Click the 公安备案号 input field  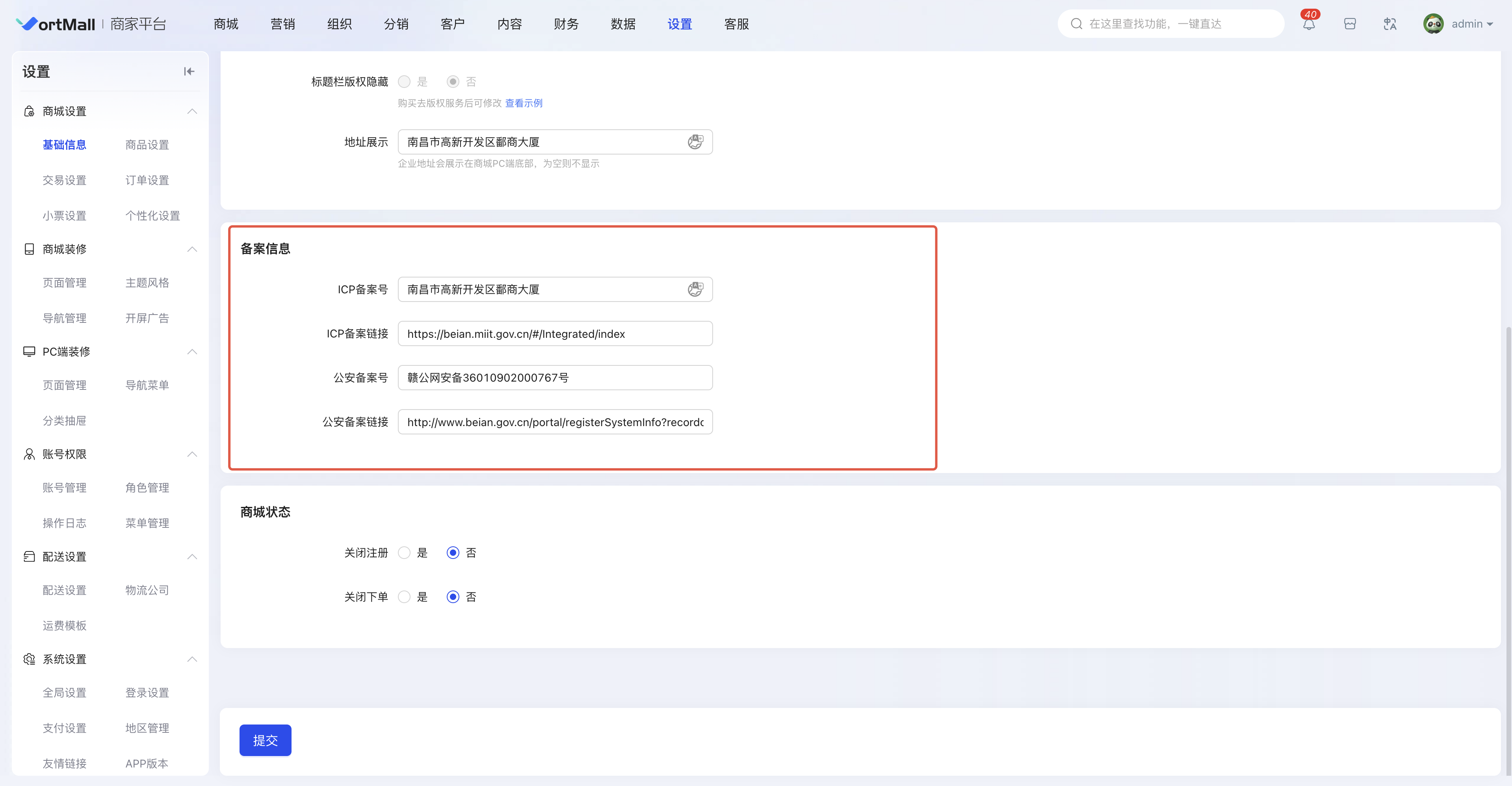tap(555, 378)
